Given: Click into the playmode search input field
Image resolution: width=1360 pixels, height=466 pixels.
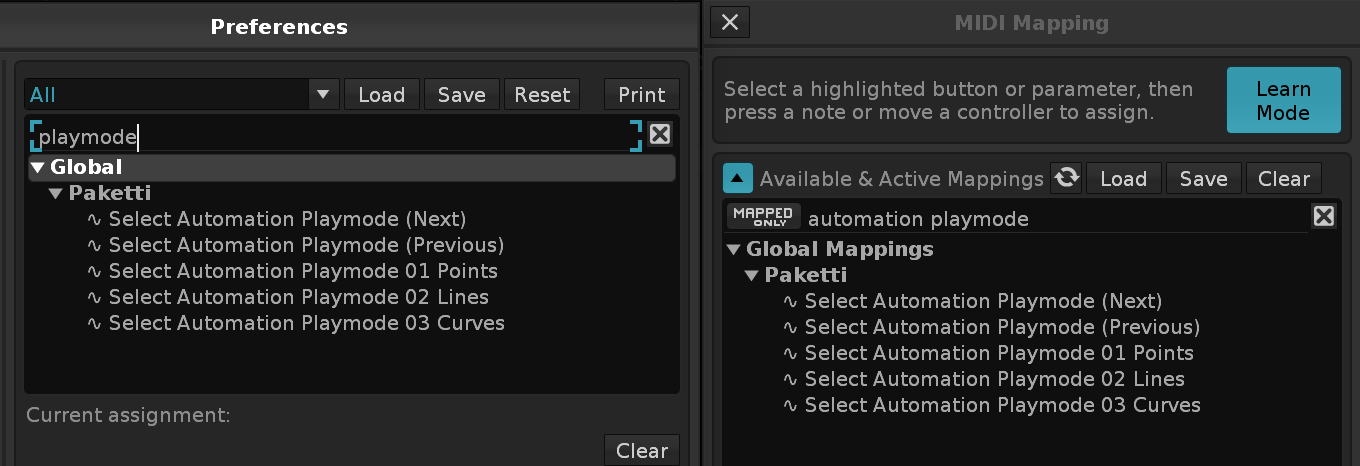Looking at the screenshot, I should coord(330,136).
